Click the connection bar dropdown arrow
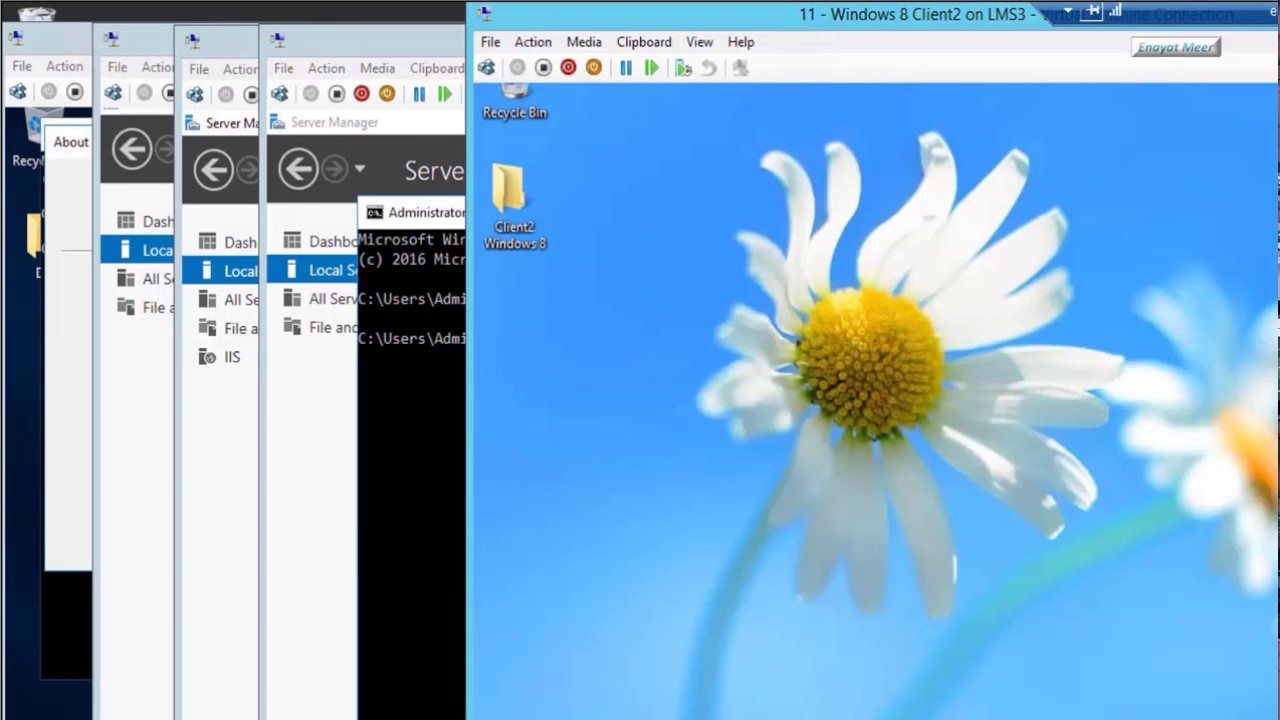 (1067, 12)
